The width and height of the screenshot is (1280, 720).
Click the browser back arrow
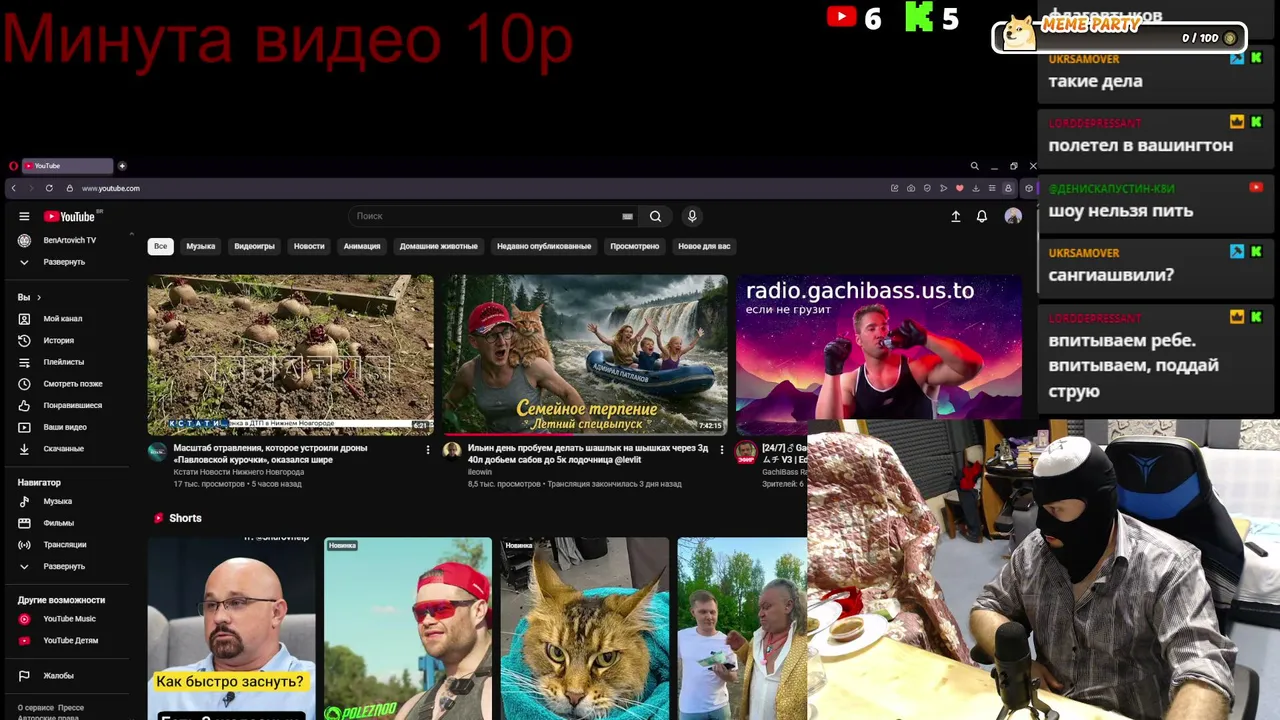pos(13,188)
